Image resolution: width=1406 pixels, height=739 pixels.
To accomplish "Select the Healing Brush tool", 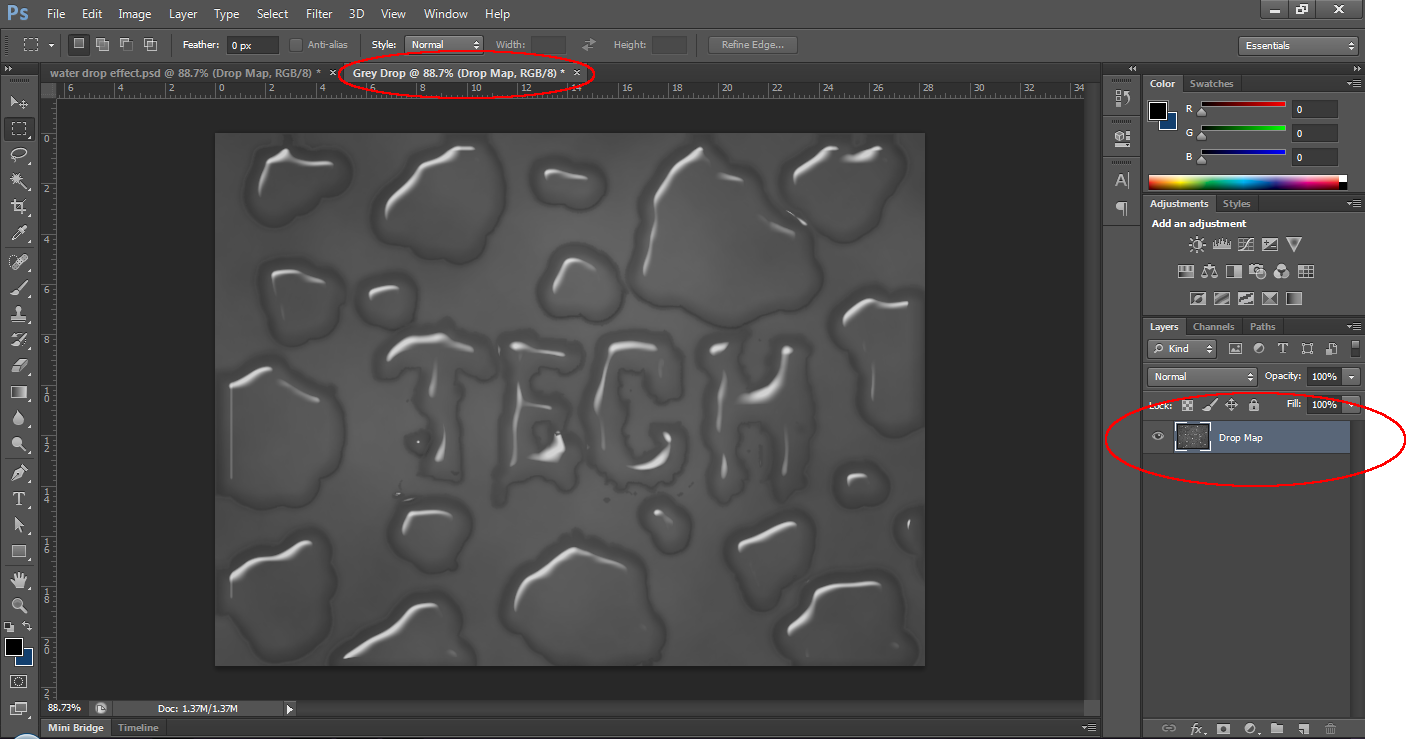I will (x=19, y=261).
